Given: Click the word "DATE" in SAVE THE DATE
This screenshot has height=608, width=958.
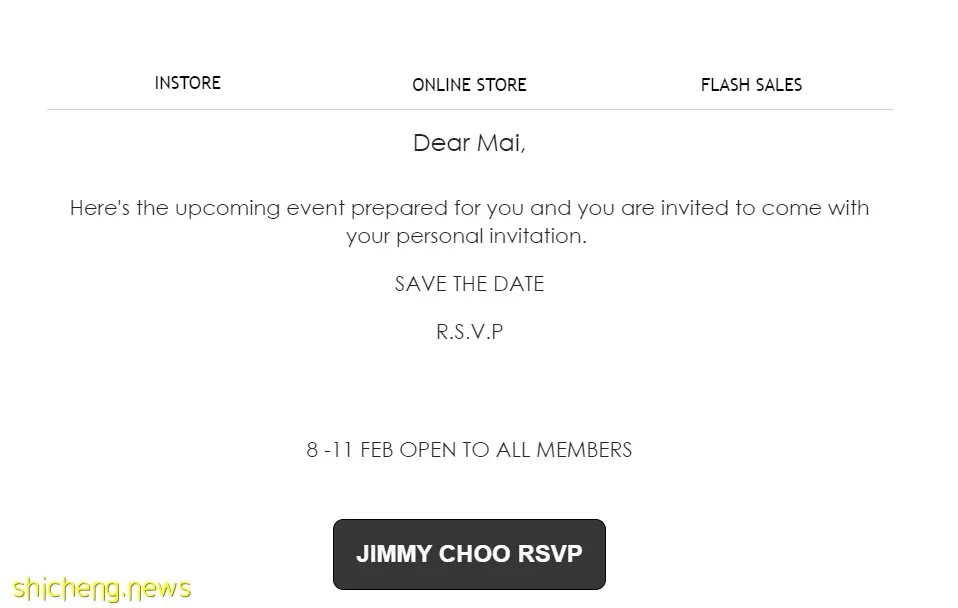Looking at the screenshot, I should (x=519, y=284).
